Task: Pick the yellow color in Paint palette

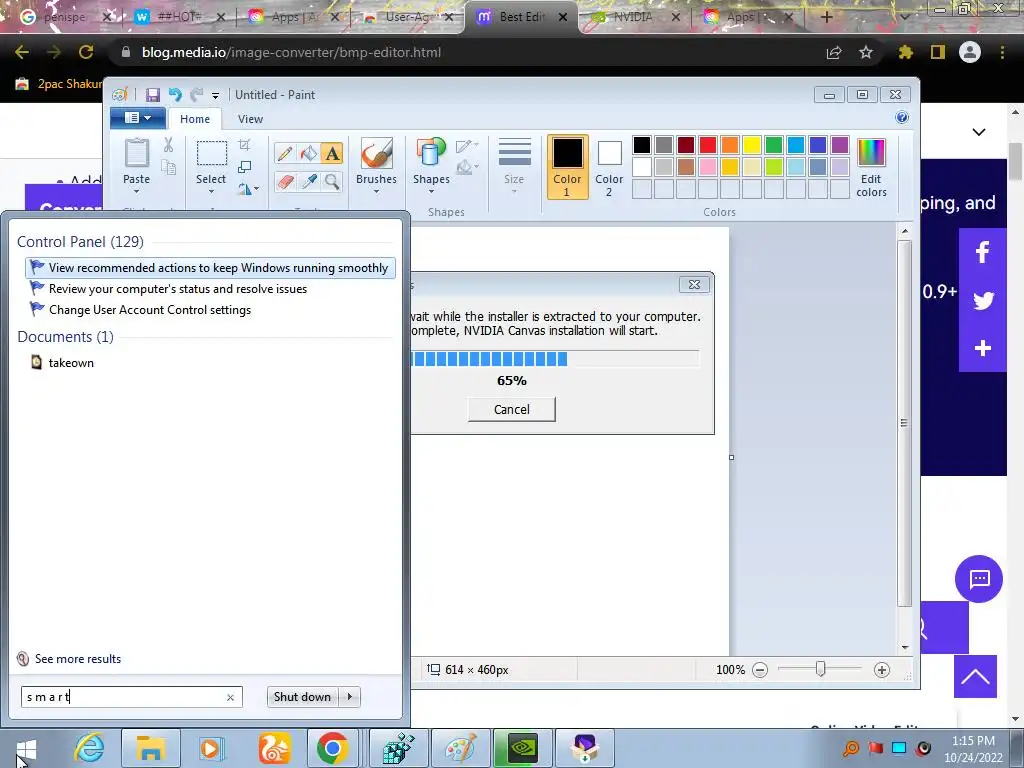Action: tap(752, 144)
